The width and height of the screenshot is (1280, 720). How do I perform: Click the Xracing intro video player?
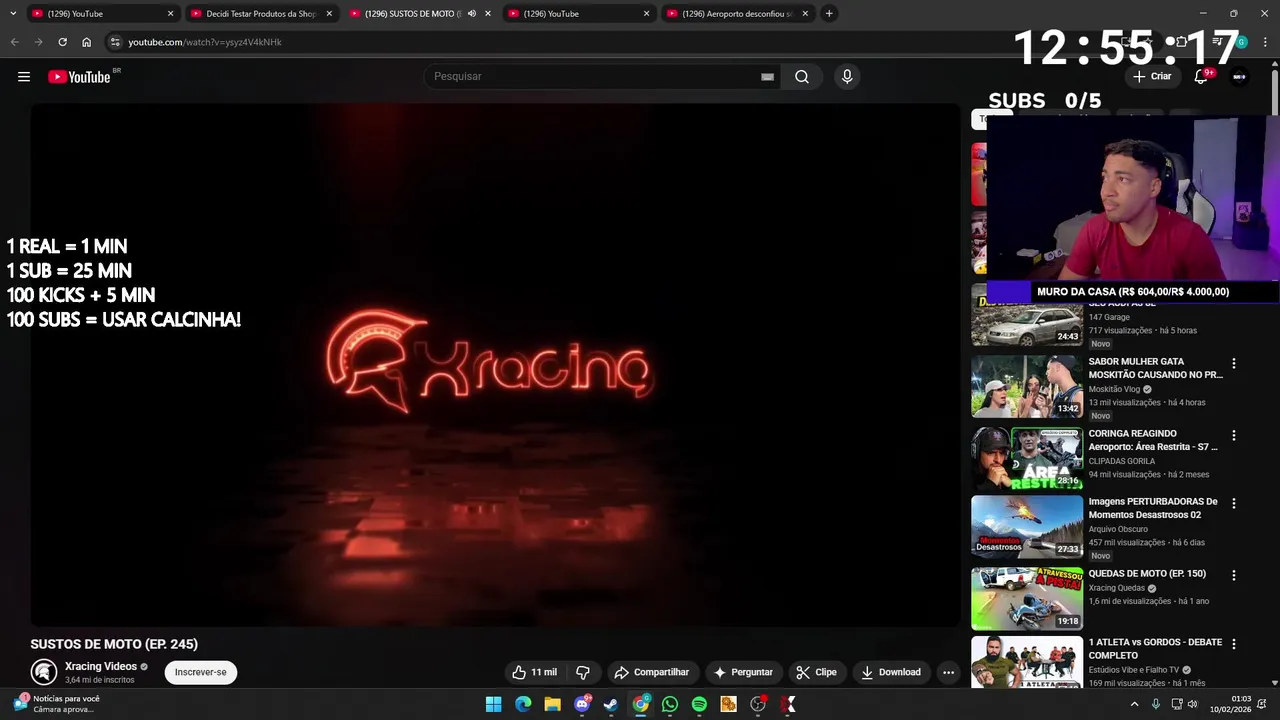coord(495,365)
